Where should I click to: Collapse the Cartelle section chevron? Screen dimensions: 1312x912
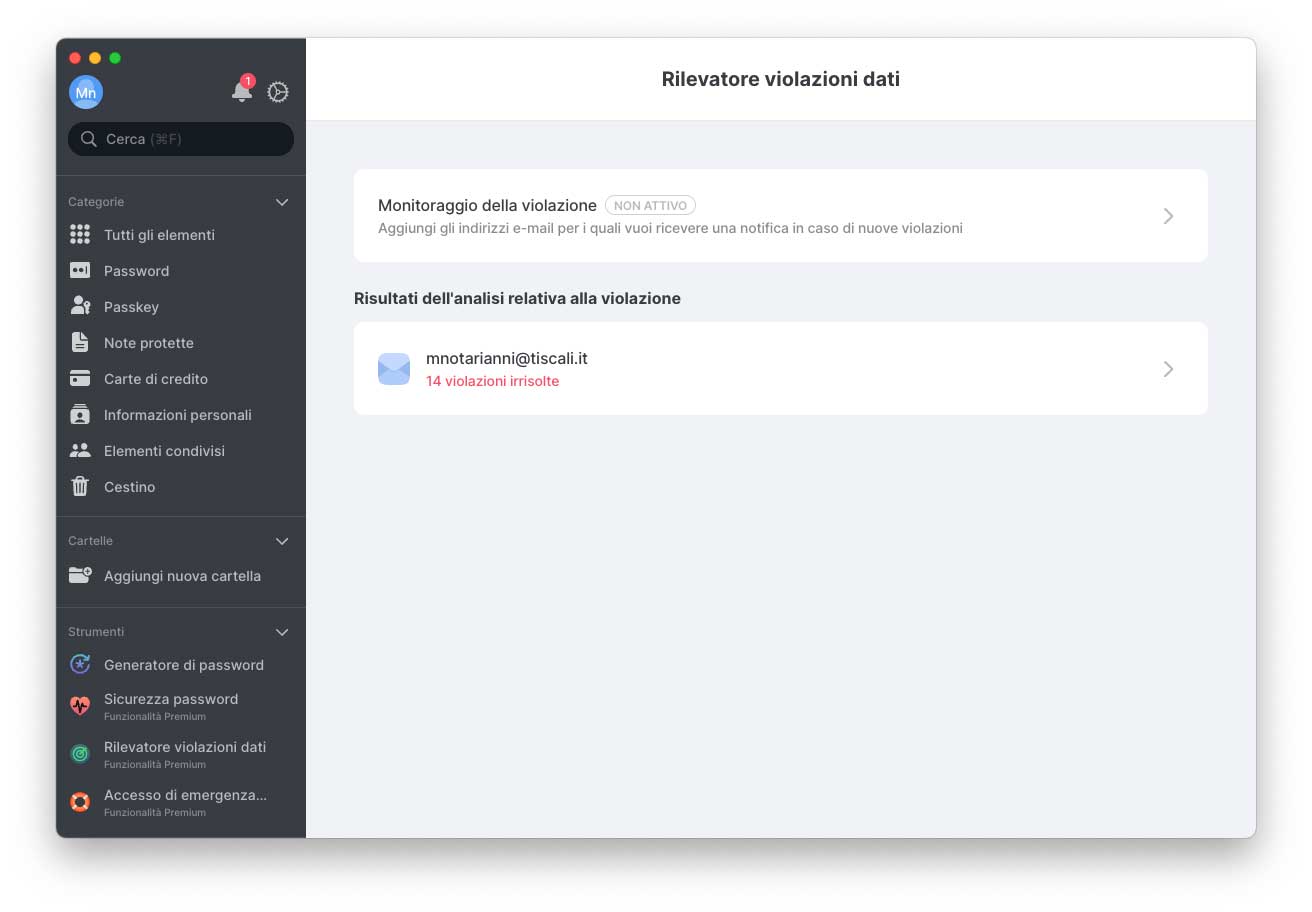[x=282, y=541]
